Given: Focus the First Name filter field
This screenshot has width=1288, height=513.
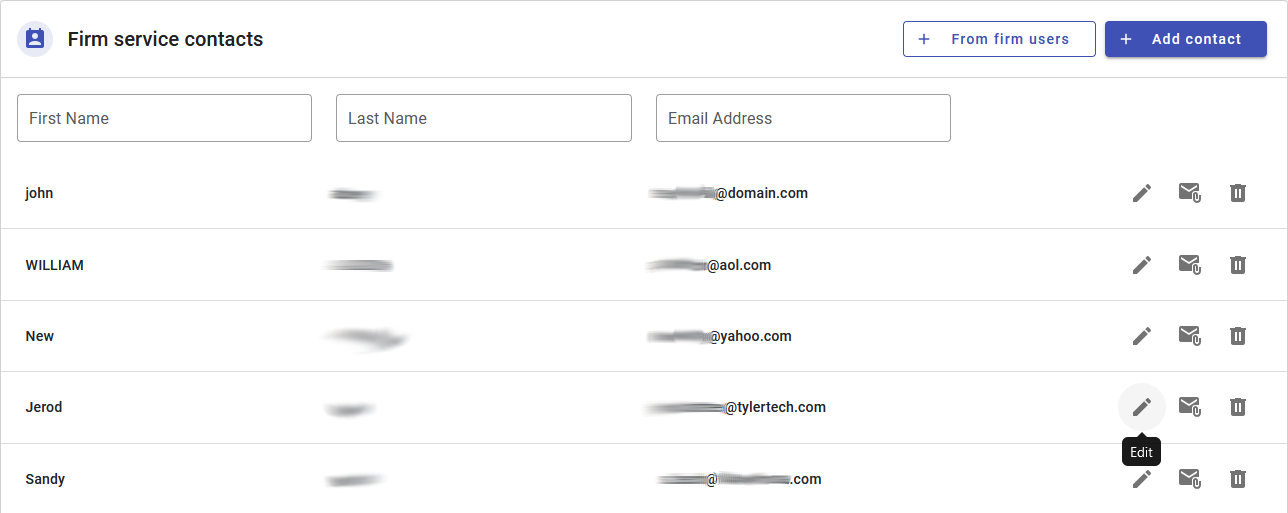Looking at the screenshot, I should (x=164, y=118).
